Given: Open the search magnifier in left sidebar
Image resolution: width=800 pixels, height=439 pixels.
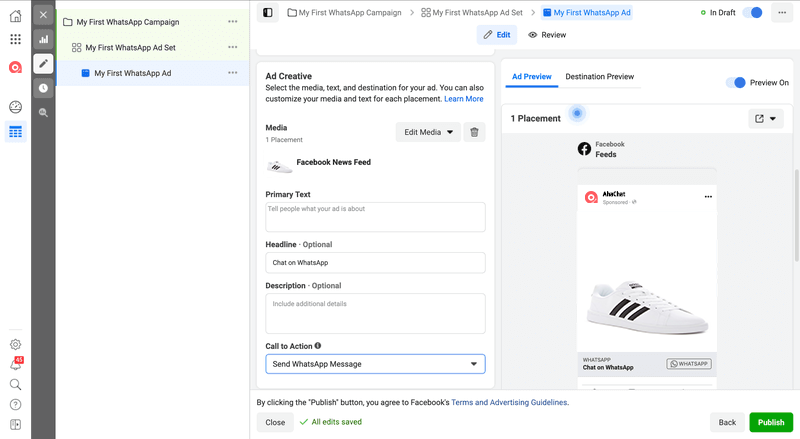Looking at the screenshot, I should click(15, 384).
